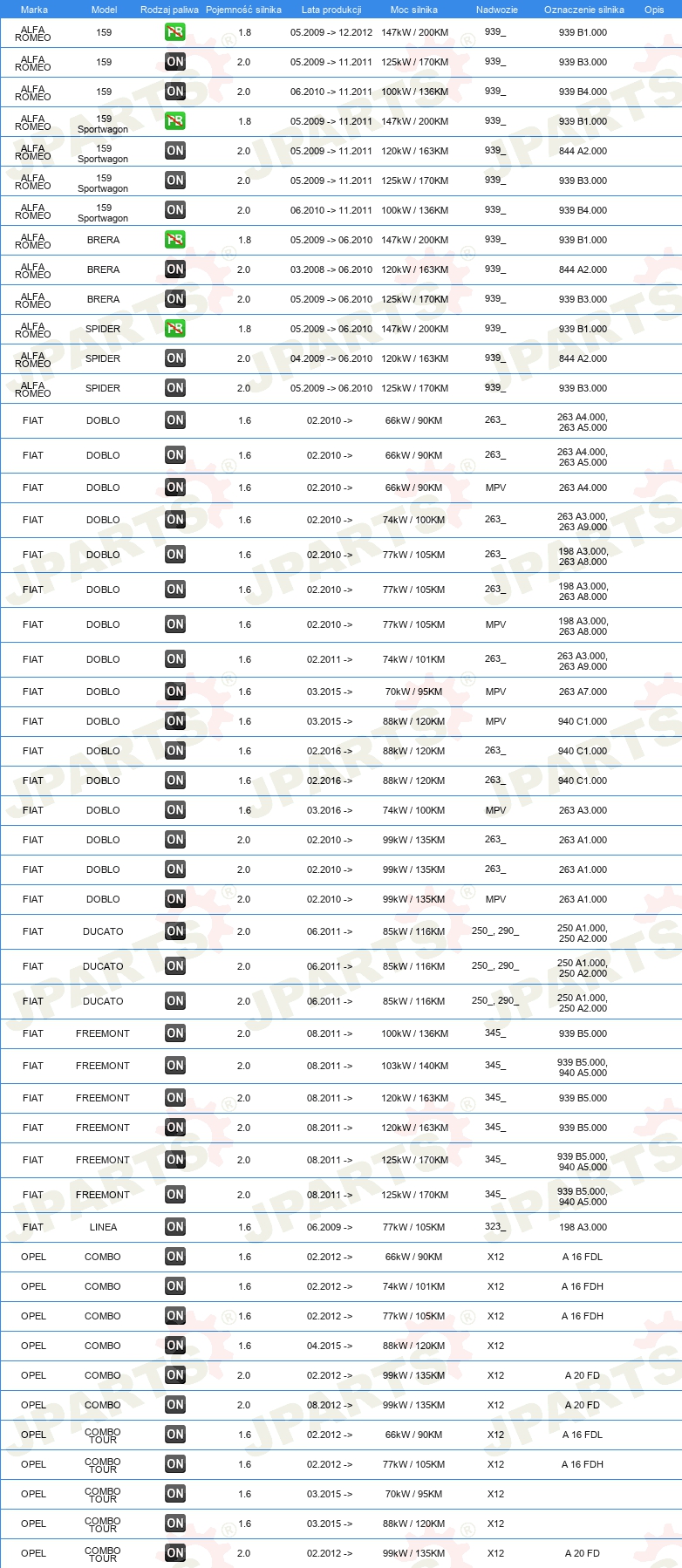Click the 345_ cell in the FREEMONT 103kW row
Screen dimensions: 682x1568
pyautogui.click(x=494, y=1066)
